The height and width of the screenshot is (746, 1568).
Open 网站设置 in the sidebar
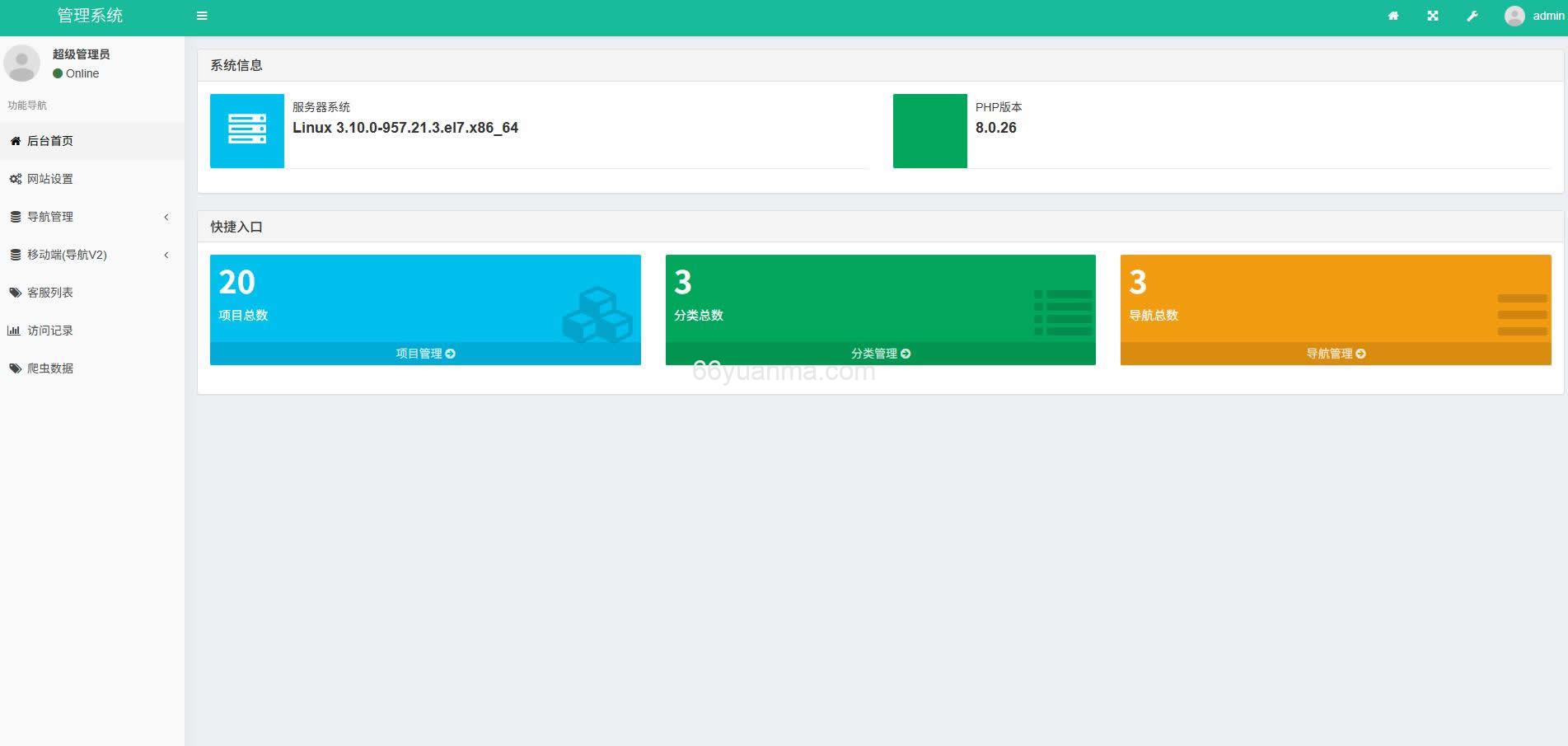point(50,179)
